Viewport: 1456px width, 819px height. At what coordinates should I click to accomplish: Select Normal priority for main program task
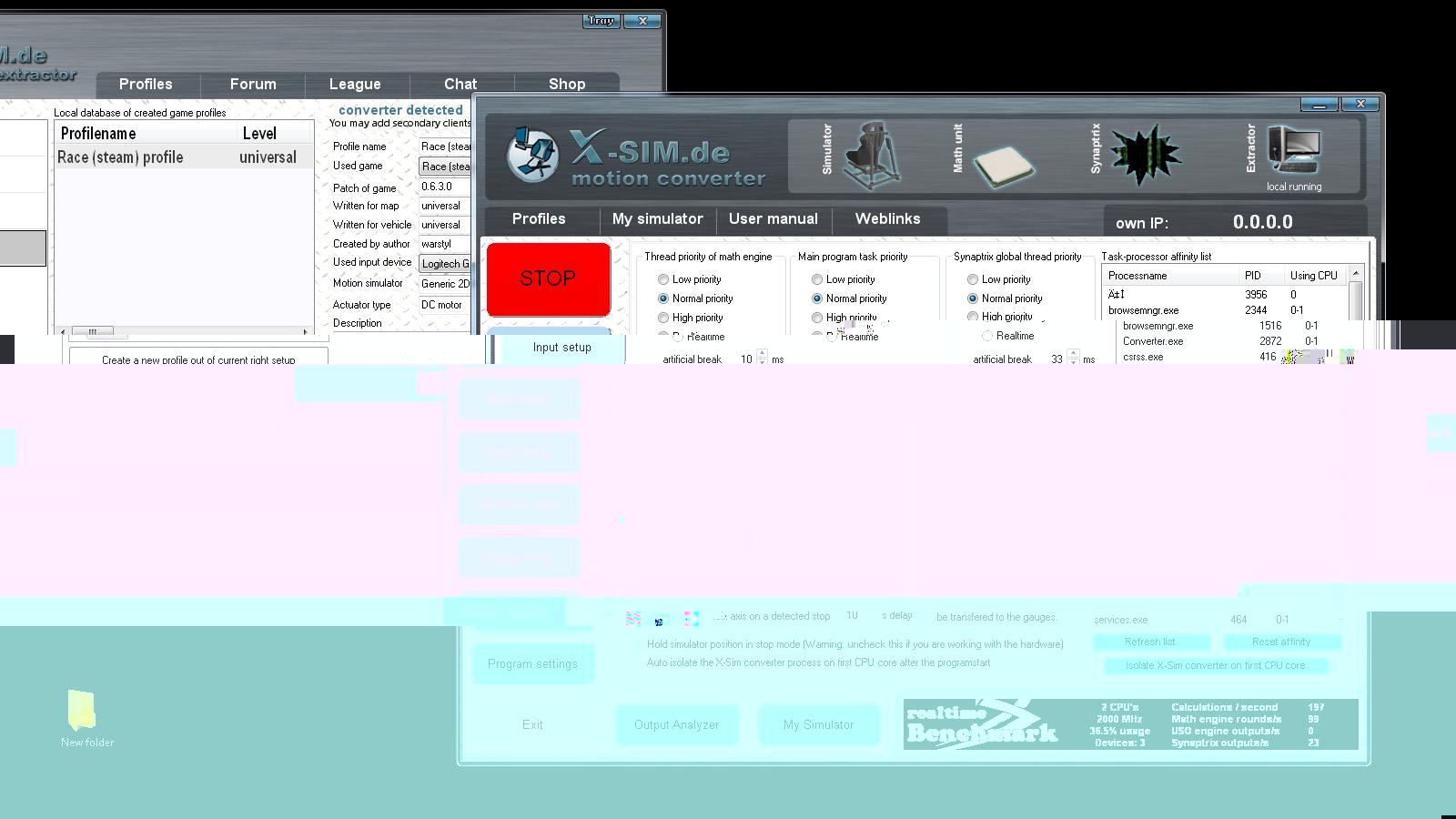pyautogui.click(x=817, y=298)
